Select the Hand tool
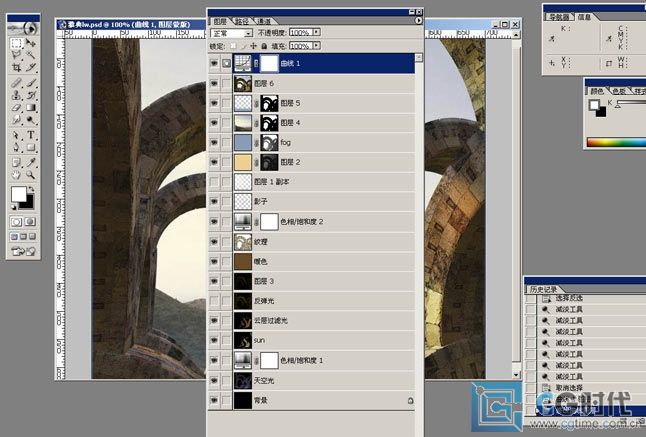Image resolution: width=646 pixels, height=437 pixels. click(x=16, y=175)
